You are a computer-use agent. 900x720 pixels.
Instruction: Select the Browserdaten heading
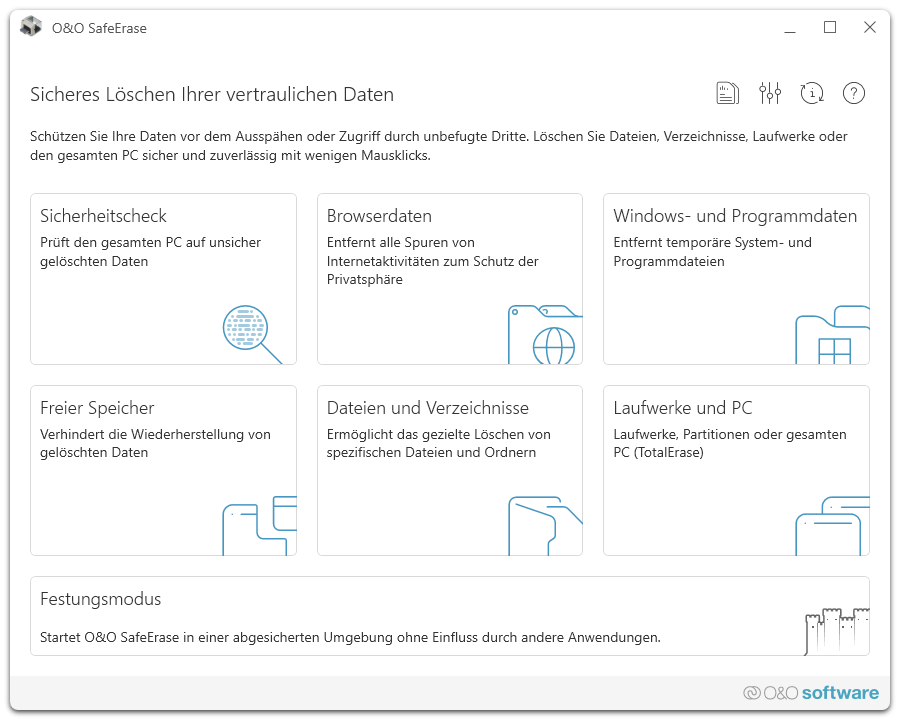(x=379, y=216)
